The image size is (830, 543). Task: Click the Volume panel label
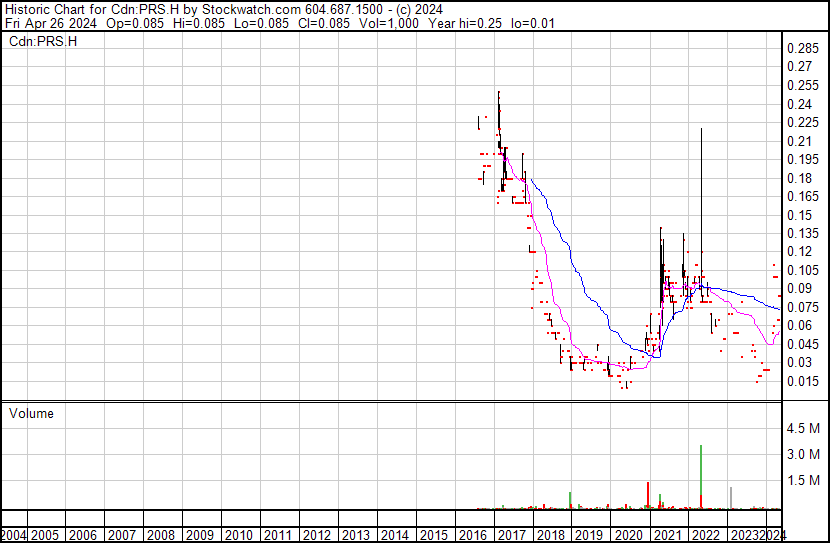tap(31, 413)
